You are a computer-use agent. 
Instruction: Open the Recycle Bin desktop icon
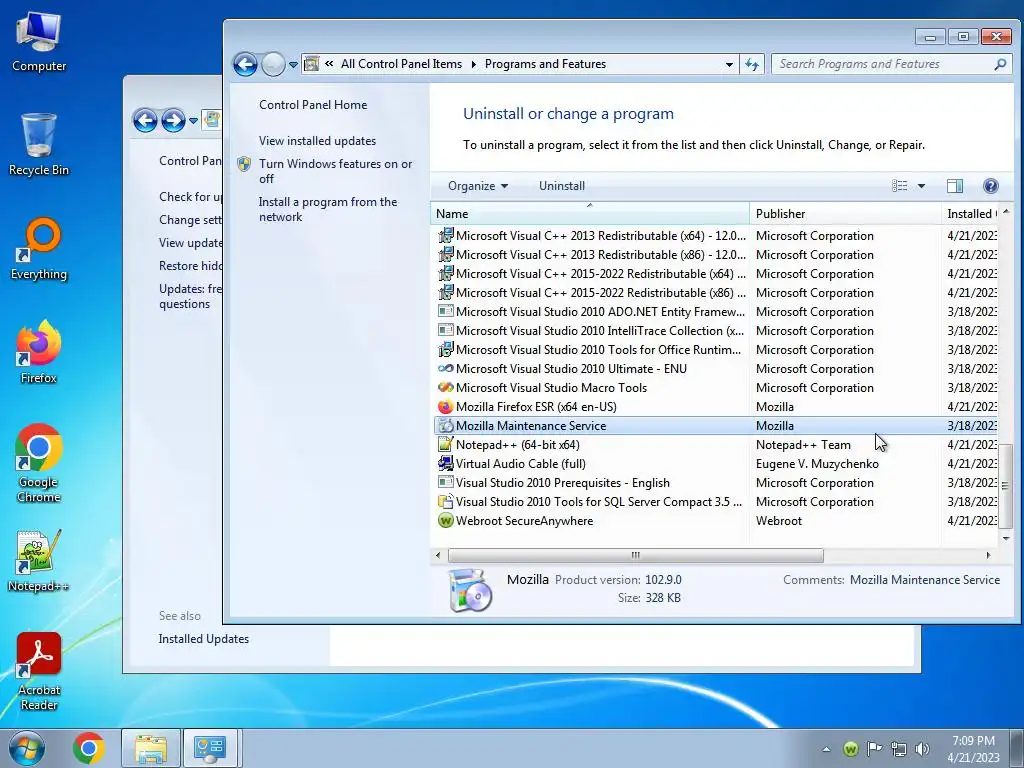(x=39, y=145)
